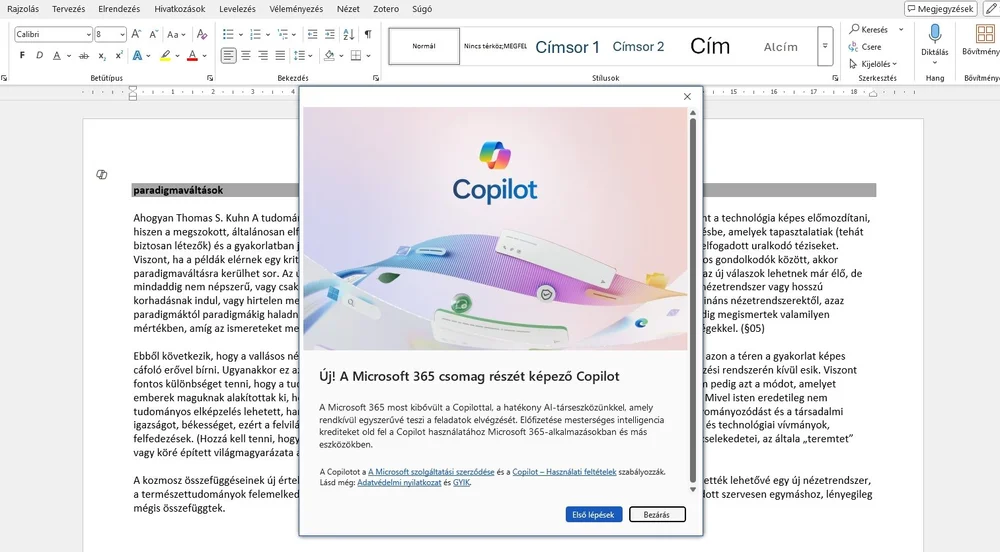The image size is (1000, 552).
Task: Click the Első lépések button
Action: 593,514
